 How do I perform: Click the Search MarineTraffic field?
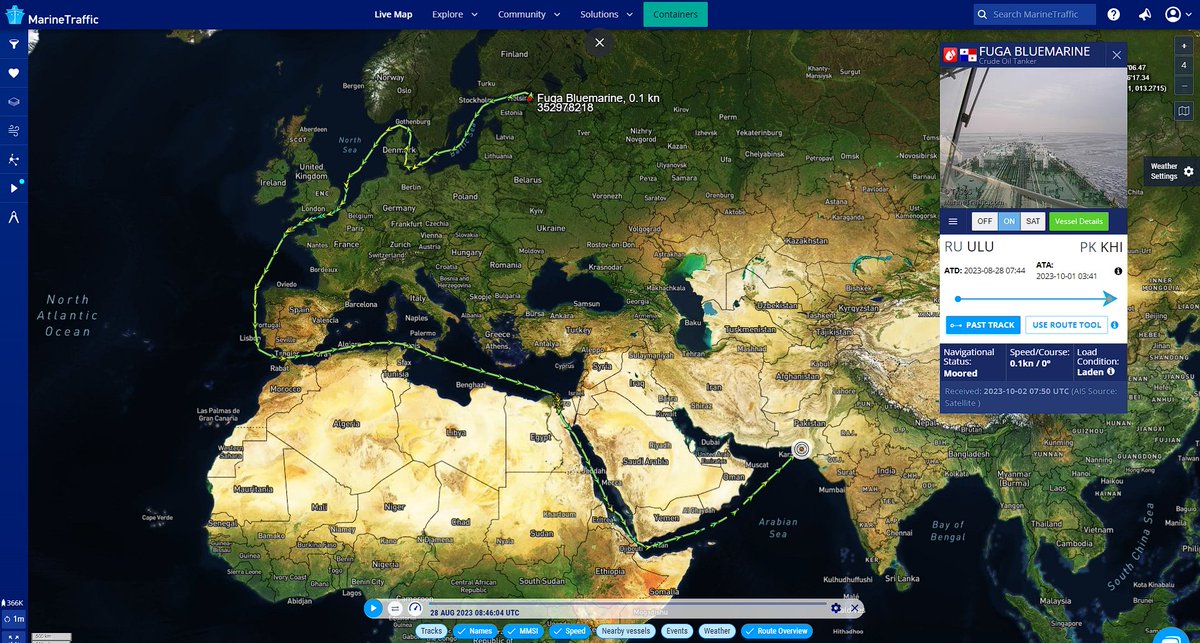(1035, 14)
